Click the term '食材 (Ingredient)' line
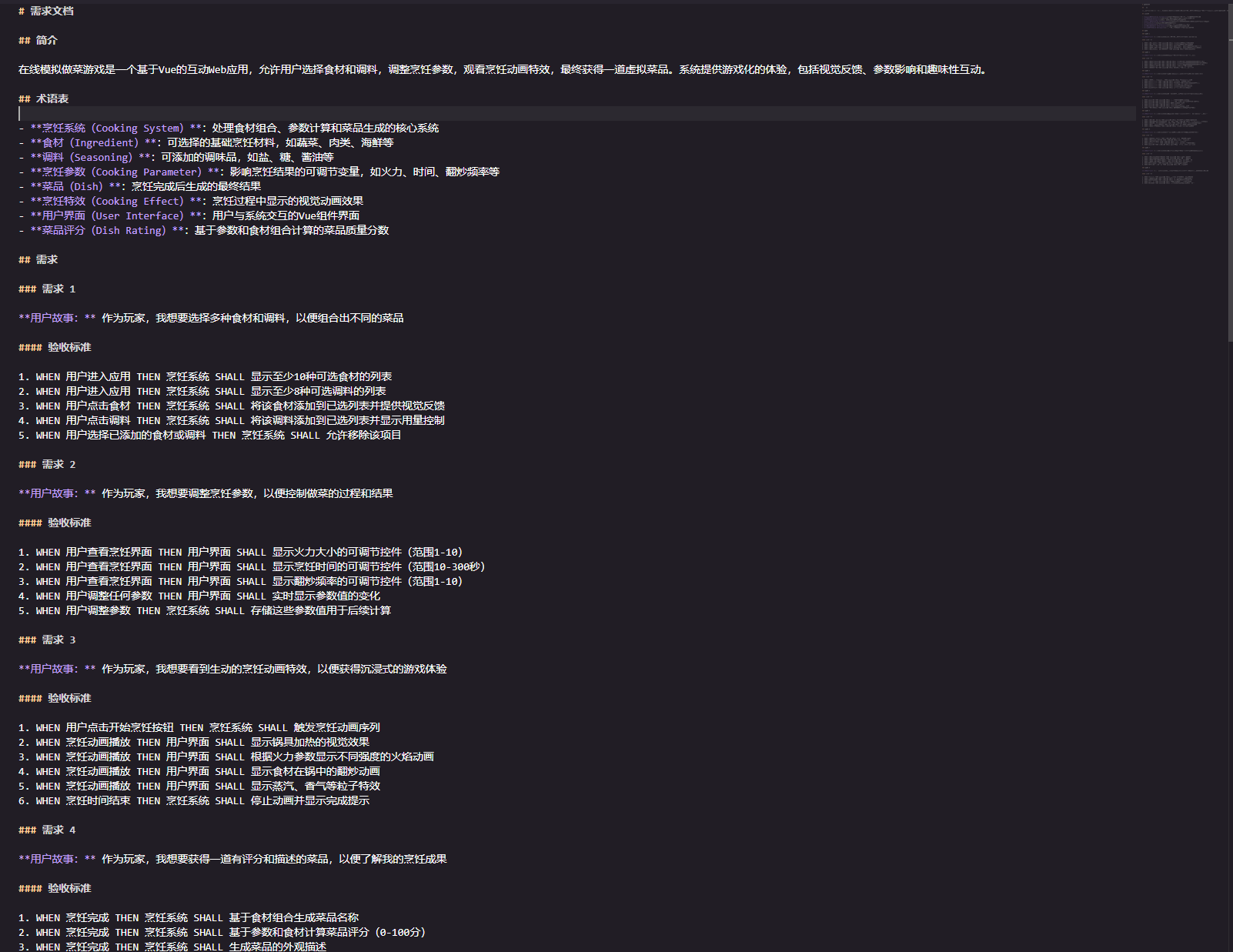This screenshot has height=952, width=1233. tap(206, 142)
